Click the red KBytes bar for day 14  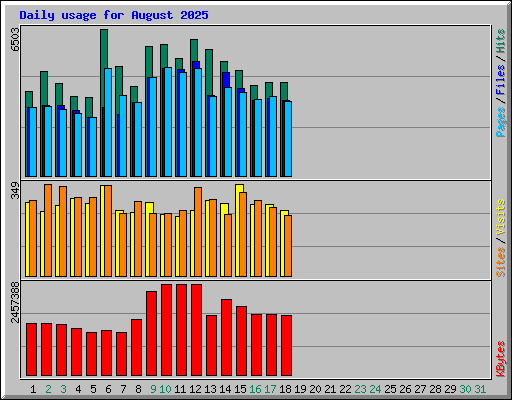click(226, 337)
